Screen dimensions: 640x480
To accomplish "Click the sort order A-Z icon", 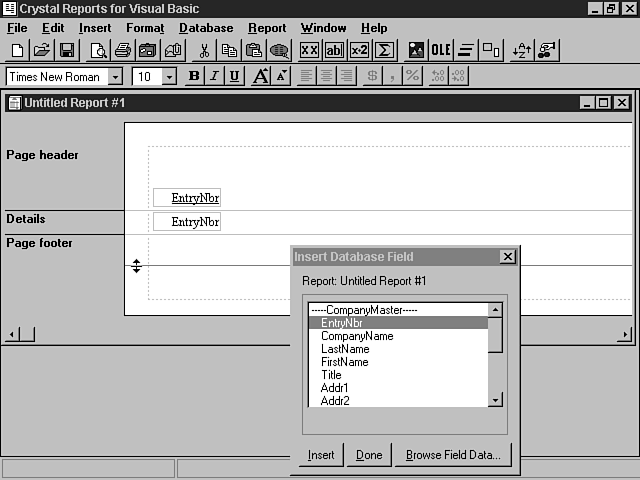I will 521,50.
